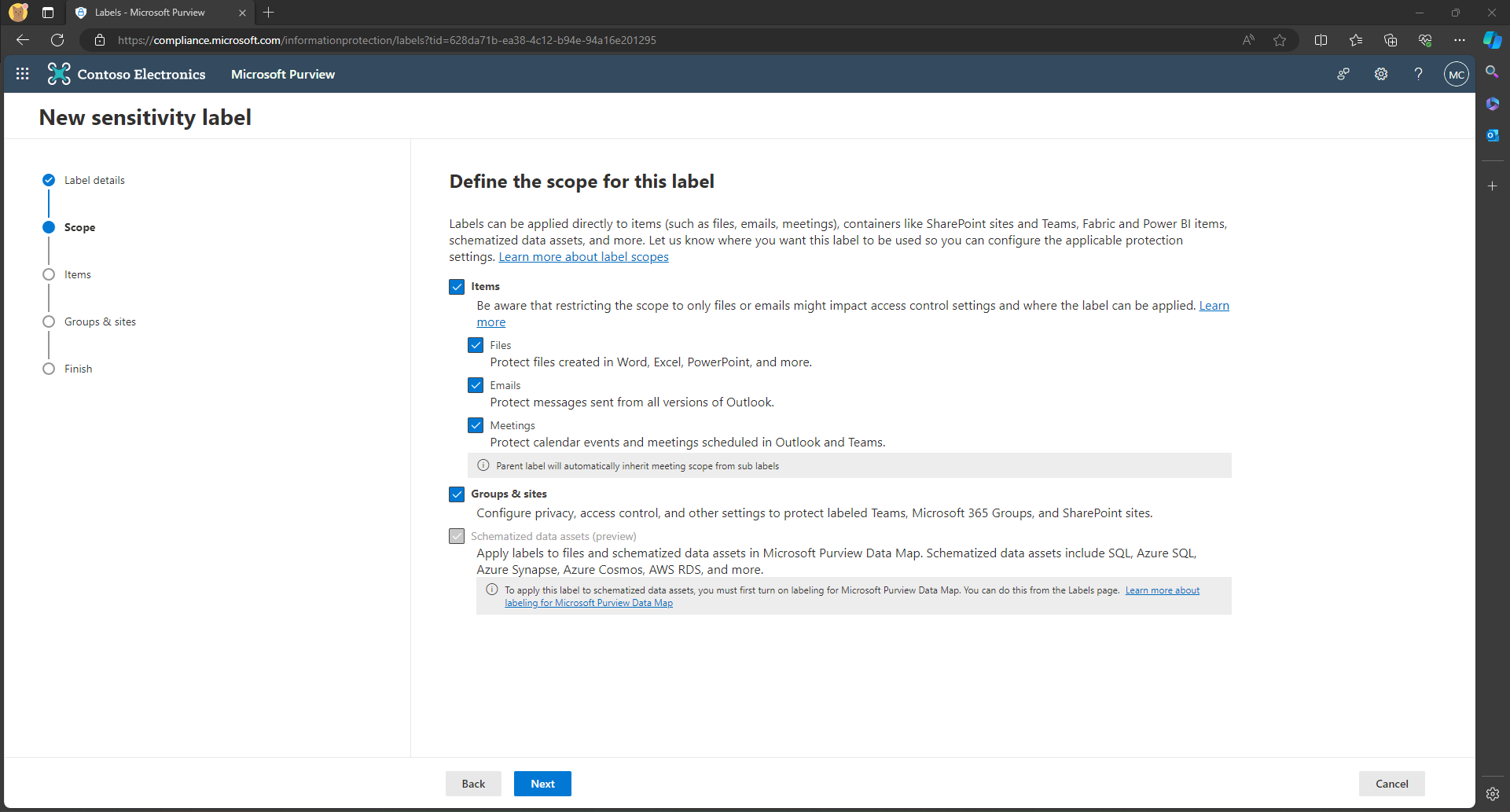Open sidebar search magnifier icon
1510x812 pixels.
pyautogui.click(x=1492, y=72)
